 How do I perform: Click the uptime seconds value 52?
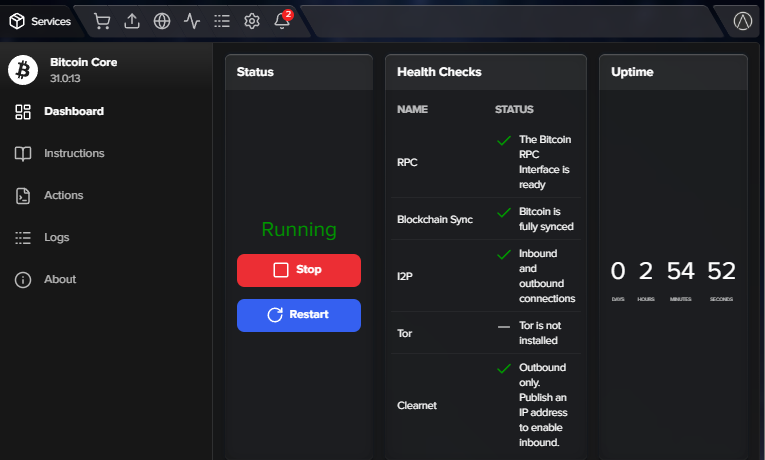721,271
